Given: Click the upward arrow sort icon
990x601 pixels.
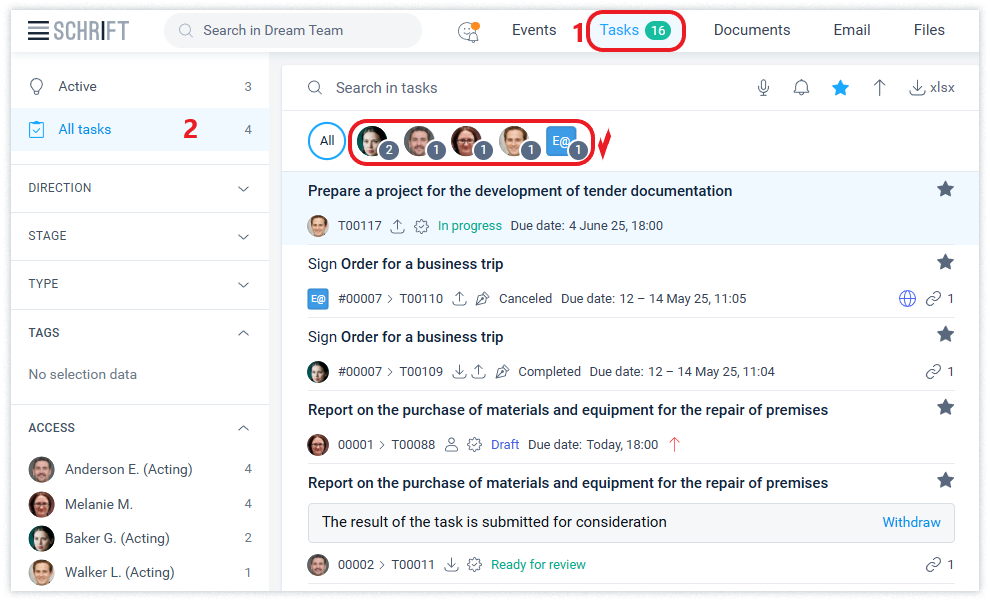Looking at the screenshot, I should pos(879,88).
